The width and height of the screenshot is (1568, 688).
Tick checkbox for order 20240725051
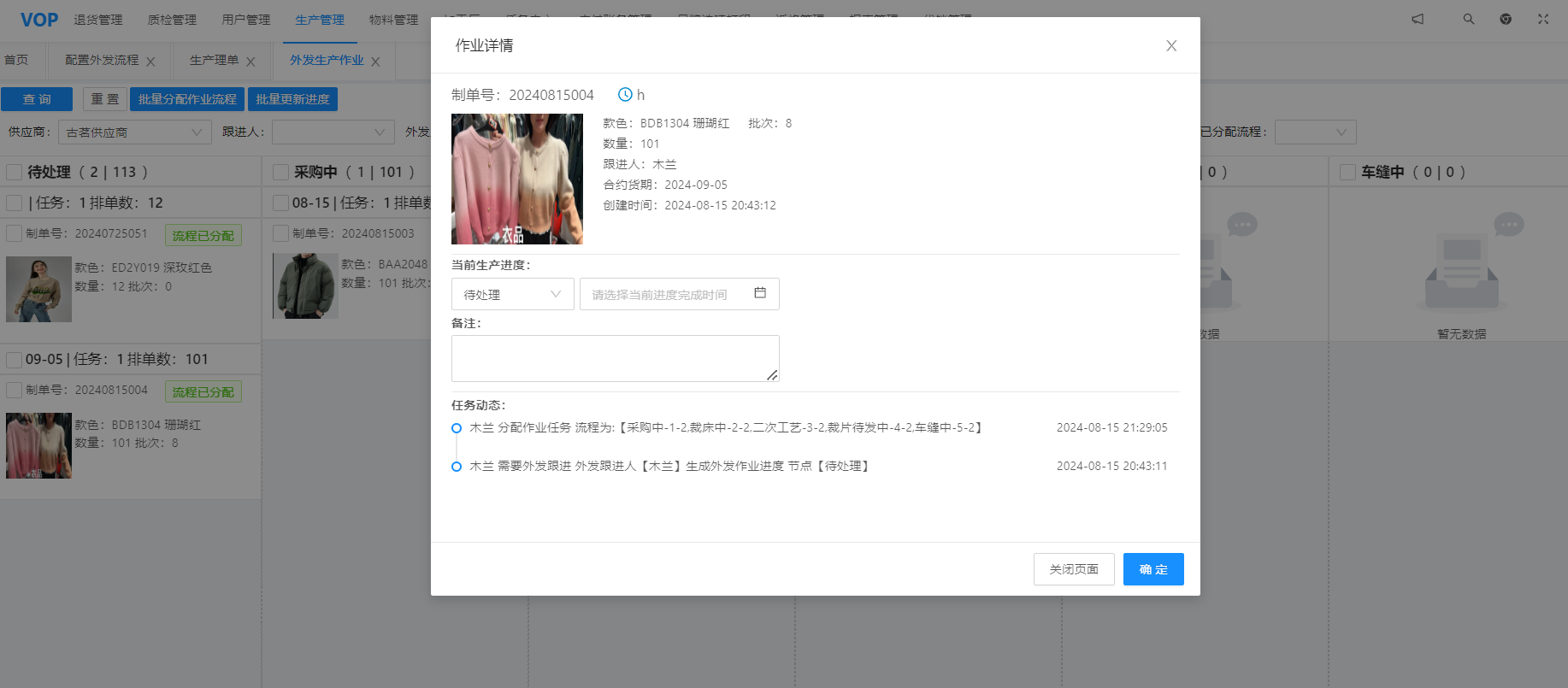pyautogui.click(x=15, y=233)
